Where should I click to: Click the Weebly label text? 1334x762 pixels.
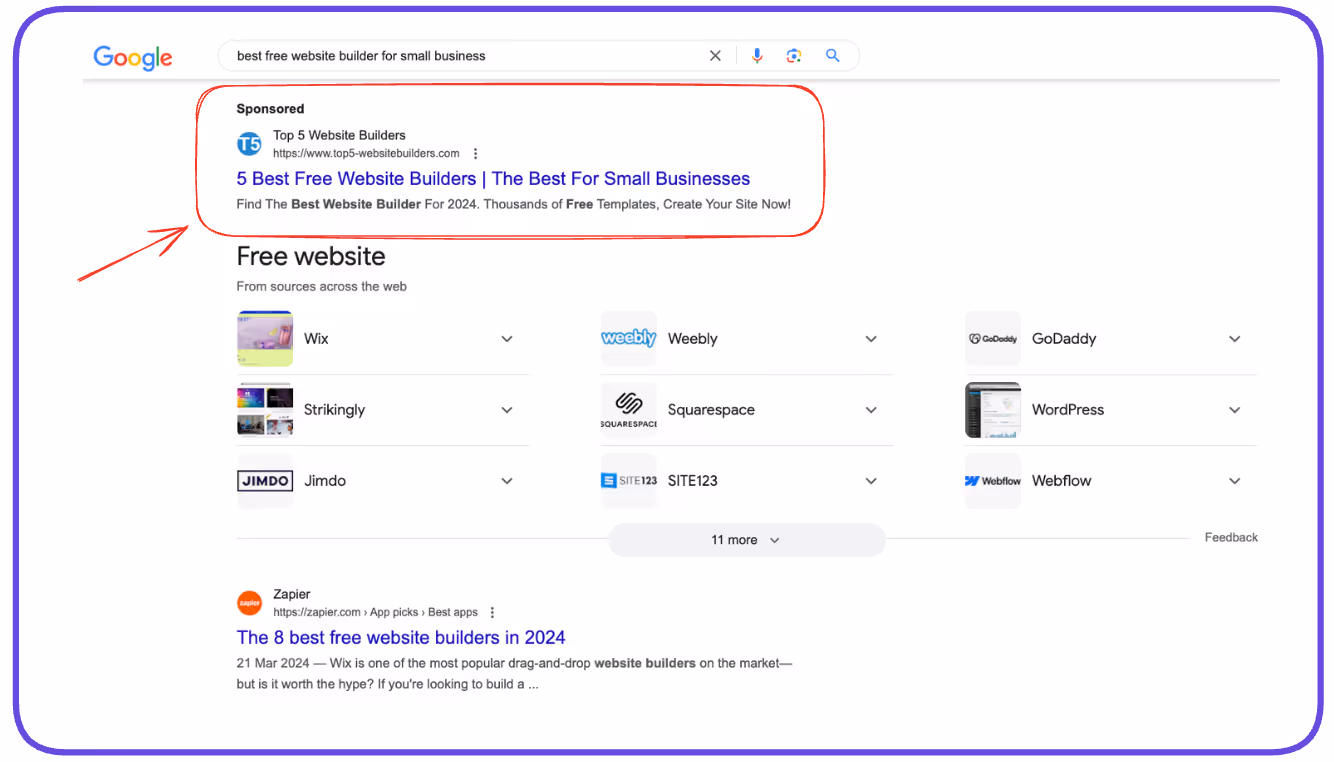693,339
